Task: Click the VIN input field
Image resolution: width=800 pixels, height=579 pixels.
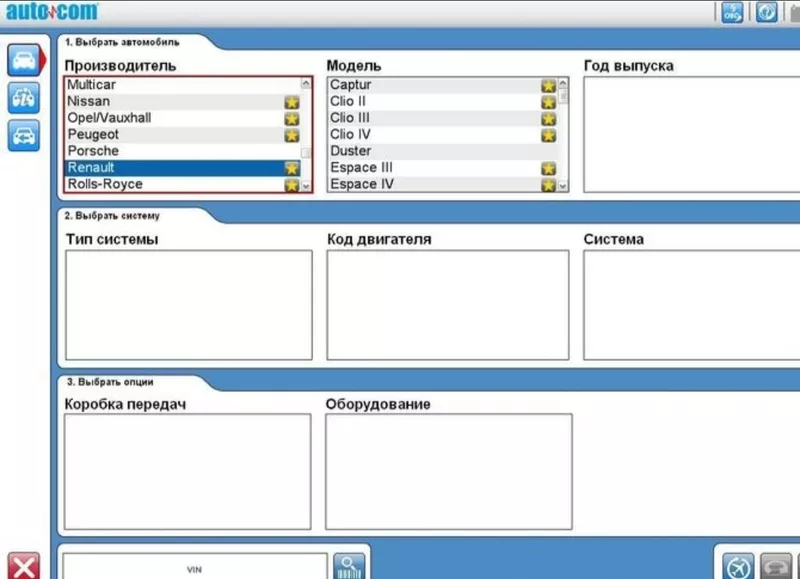Action: click(195, 567)
